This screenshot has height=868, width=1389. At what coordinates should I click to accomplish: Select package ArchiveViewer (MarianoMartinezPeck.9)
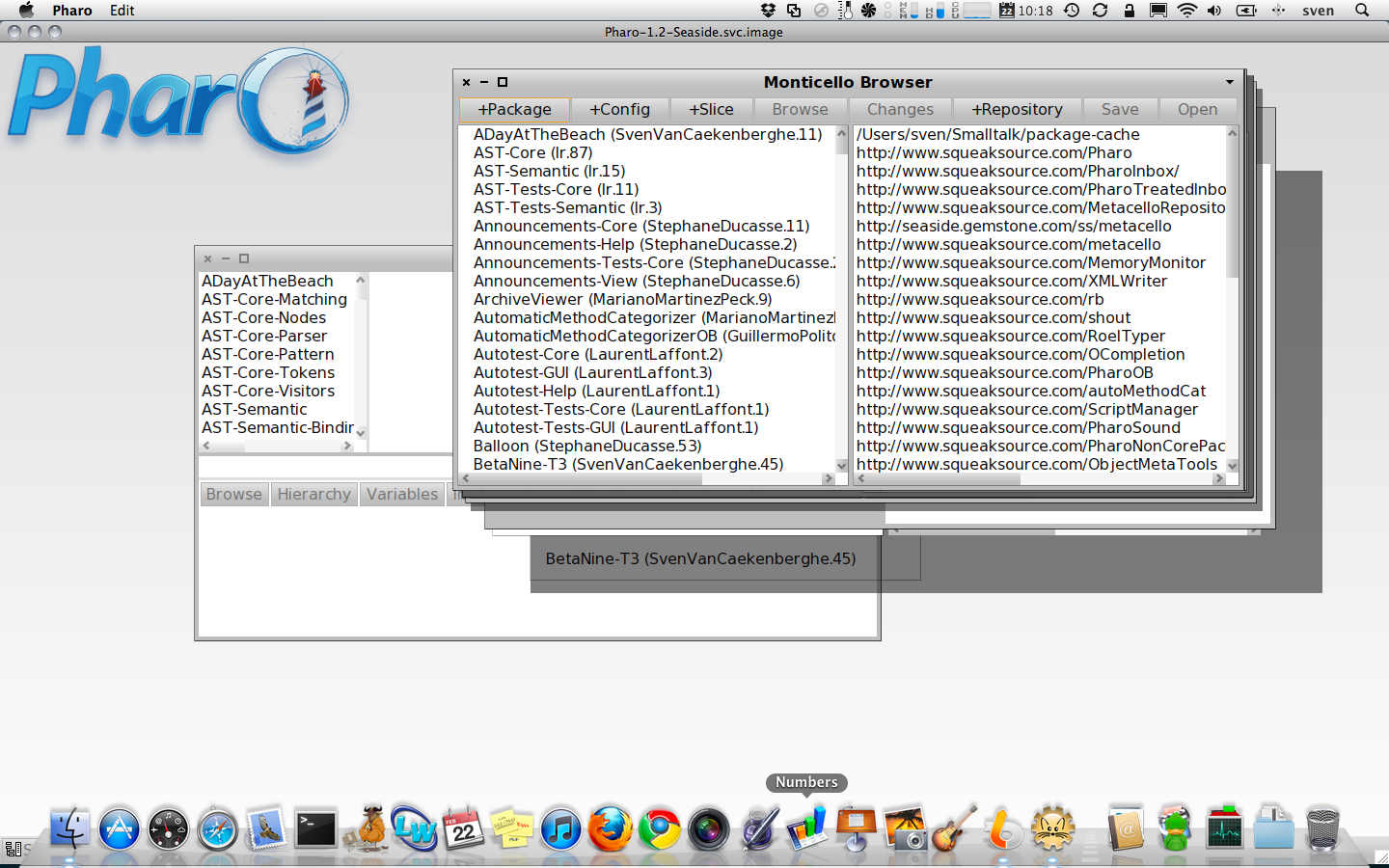click(x=623, y=299)
